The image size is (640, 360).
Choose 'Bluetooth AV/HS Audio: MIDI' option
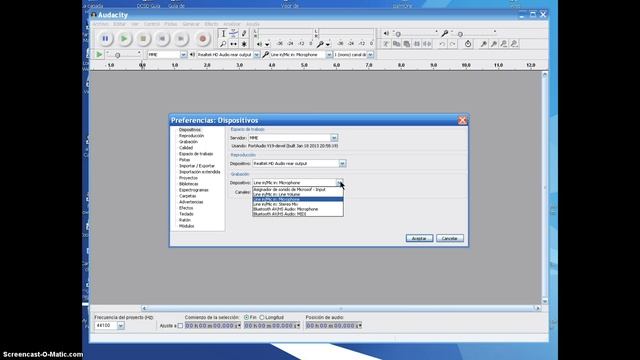click(x=298, y=214)
